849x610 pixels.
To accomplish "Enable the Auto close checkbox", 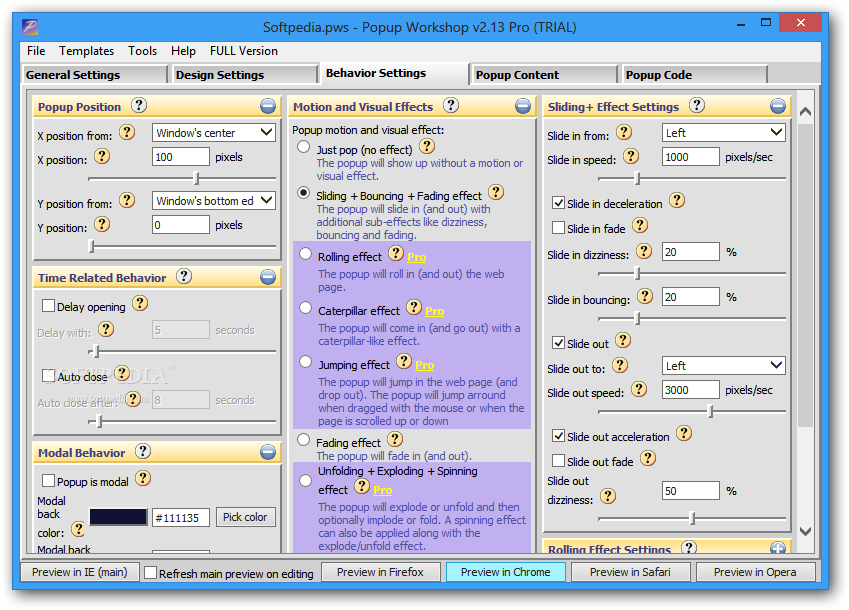I will [48, 376].
